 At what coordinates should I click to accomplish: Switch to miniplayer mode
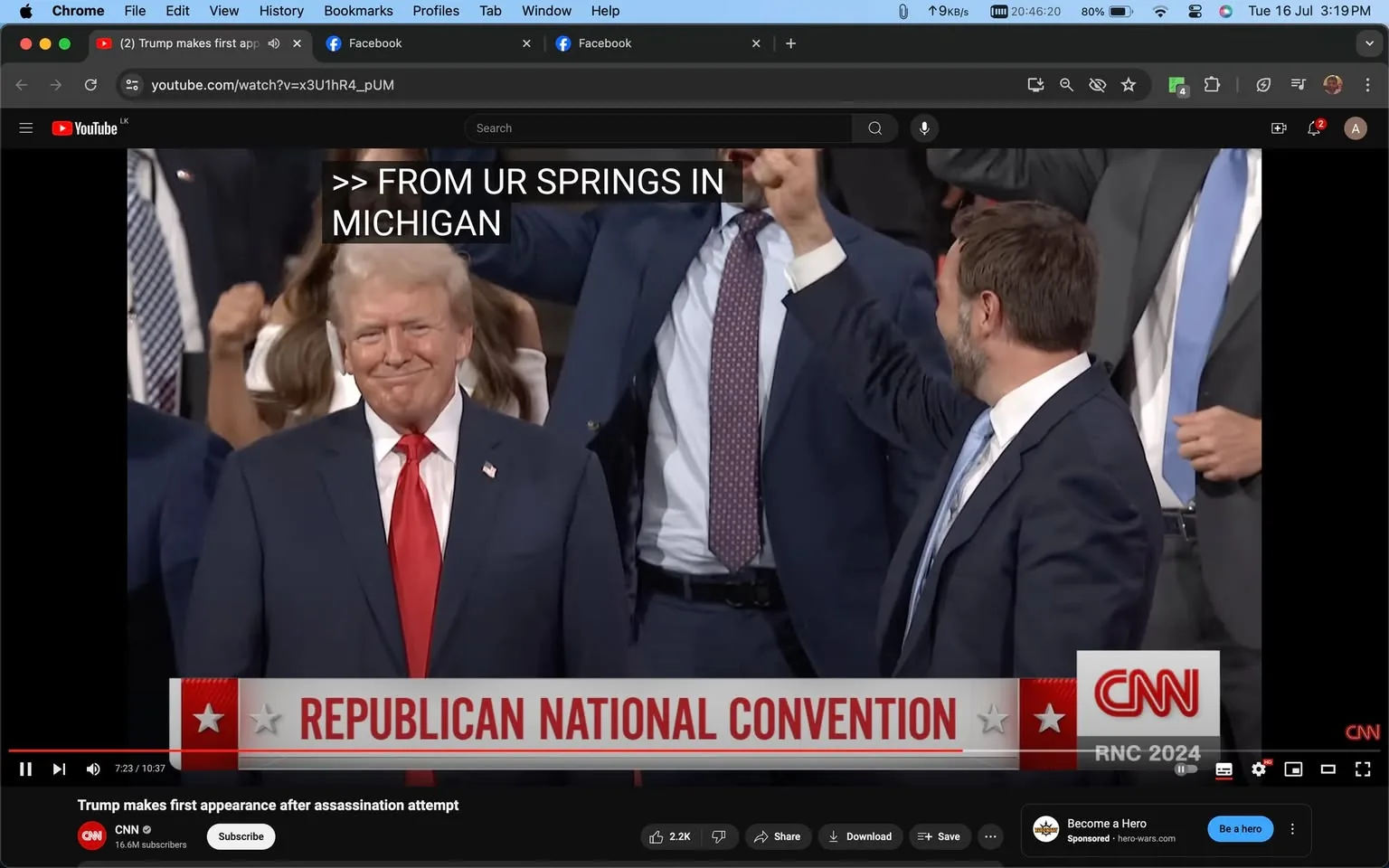(1293, 769)
